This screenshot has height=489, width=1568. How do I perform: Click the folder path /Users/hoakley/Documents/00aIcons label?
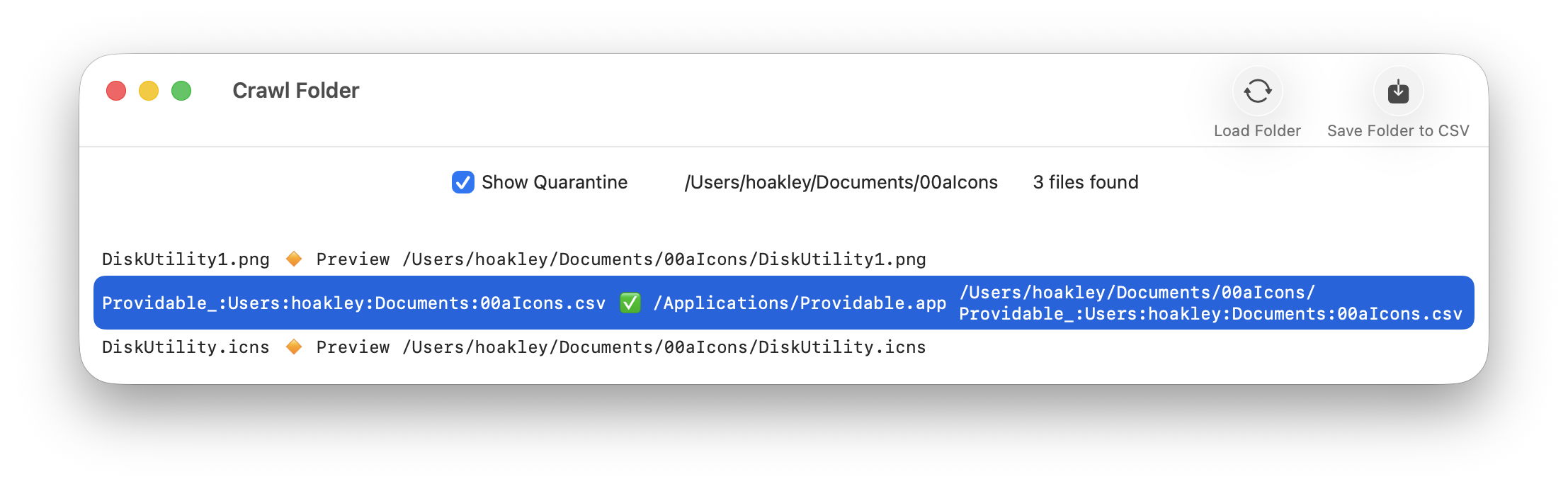(x=841, y=182)
